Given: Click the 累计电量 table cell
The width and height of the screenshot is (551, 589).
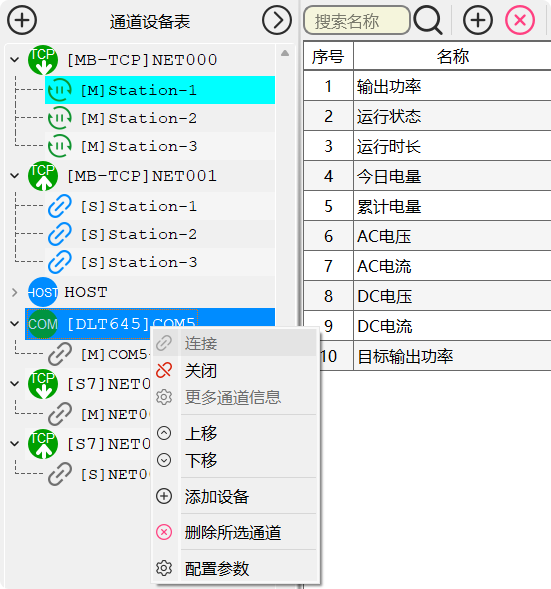Looking at the screenshot, I should (452, 206).
